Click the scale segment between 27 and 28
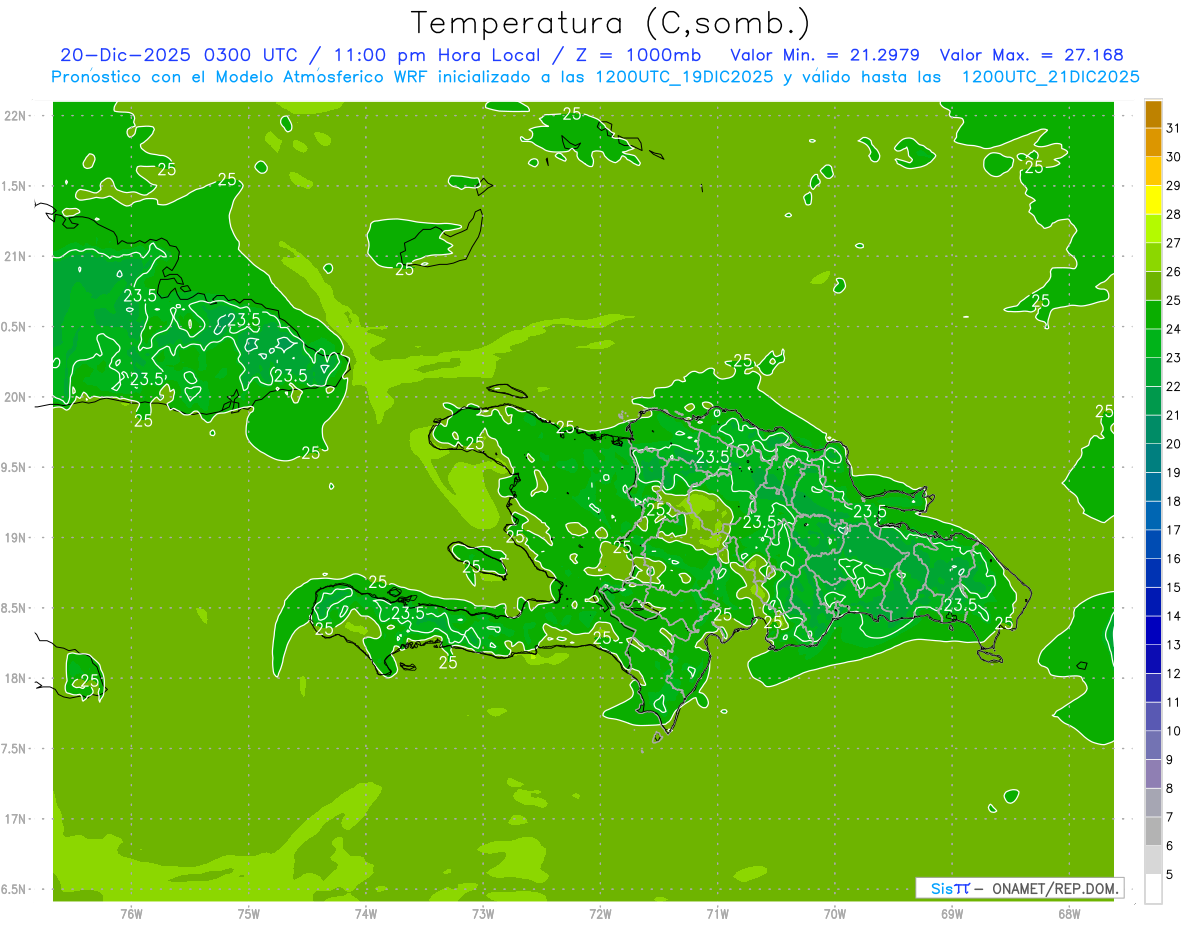1200x927 pixels. click(1153, 228)
